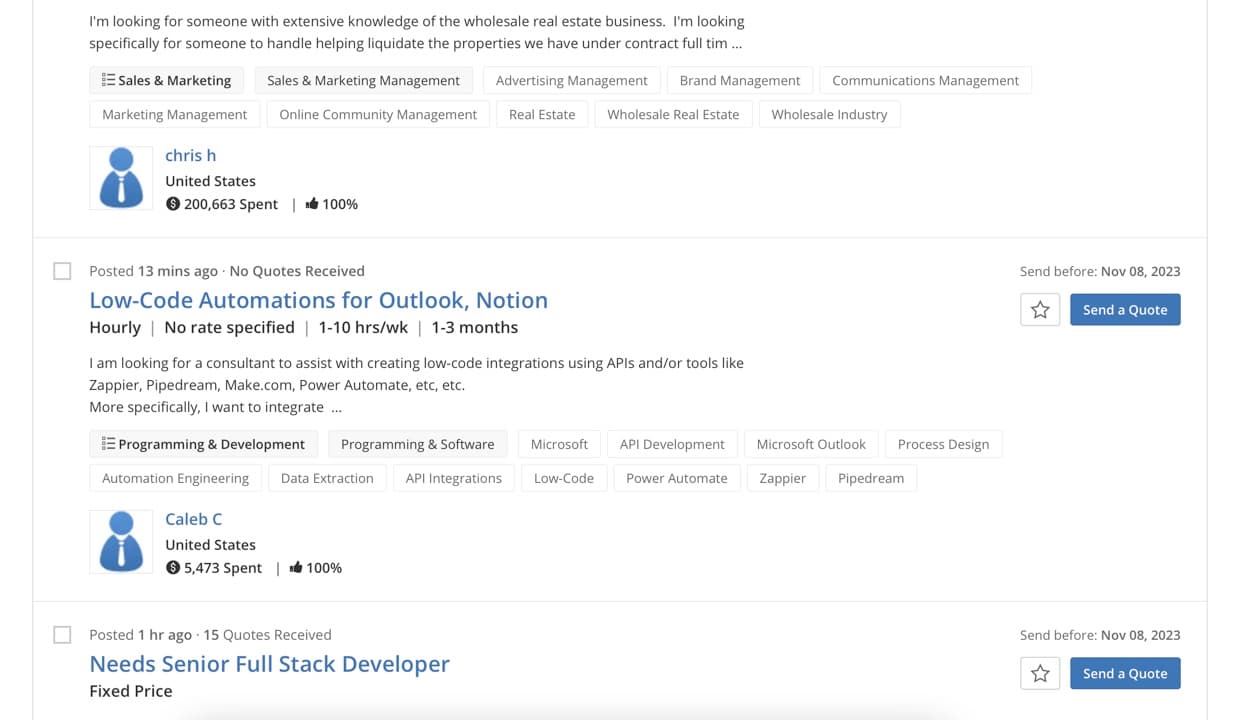View chris h's profile link

190,155
